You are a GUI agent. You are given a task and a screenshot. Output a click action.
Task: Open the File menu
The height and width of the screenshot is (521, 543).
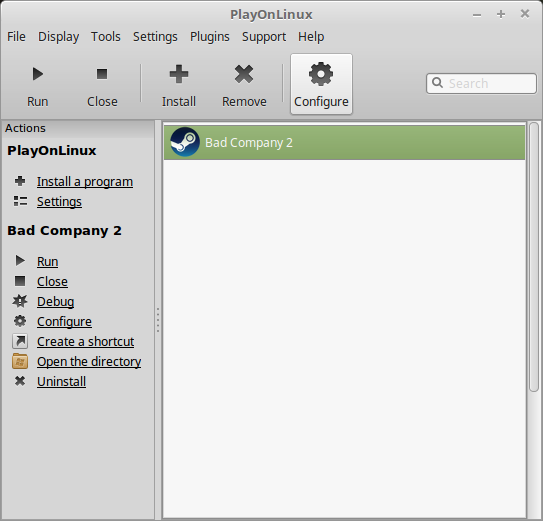16,36
